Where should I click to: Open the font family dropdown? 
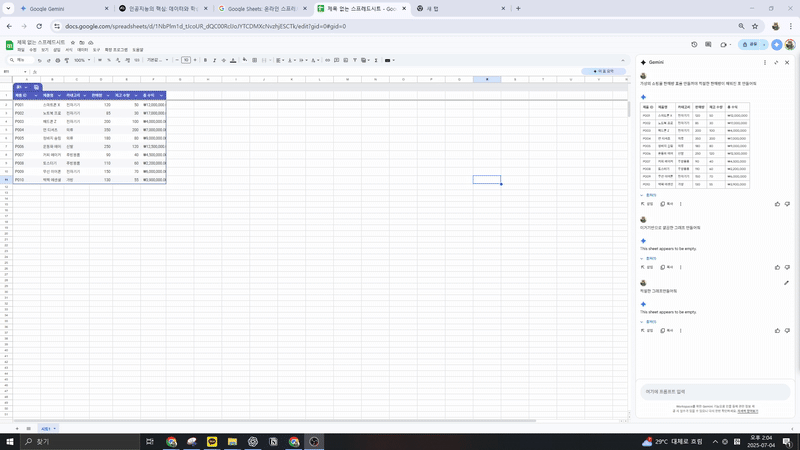point(157,60)
